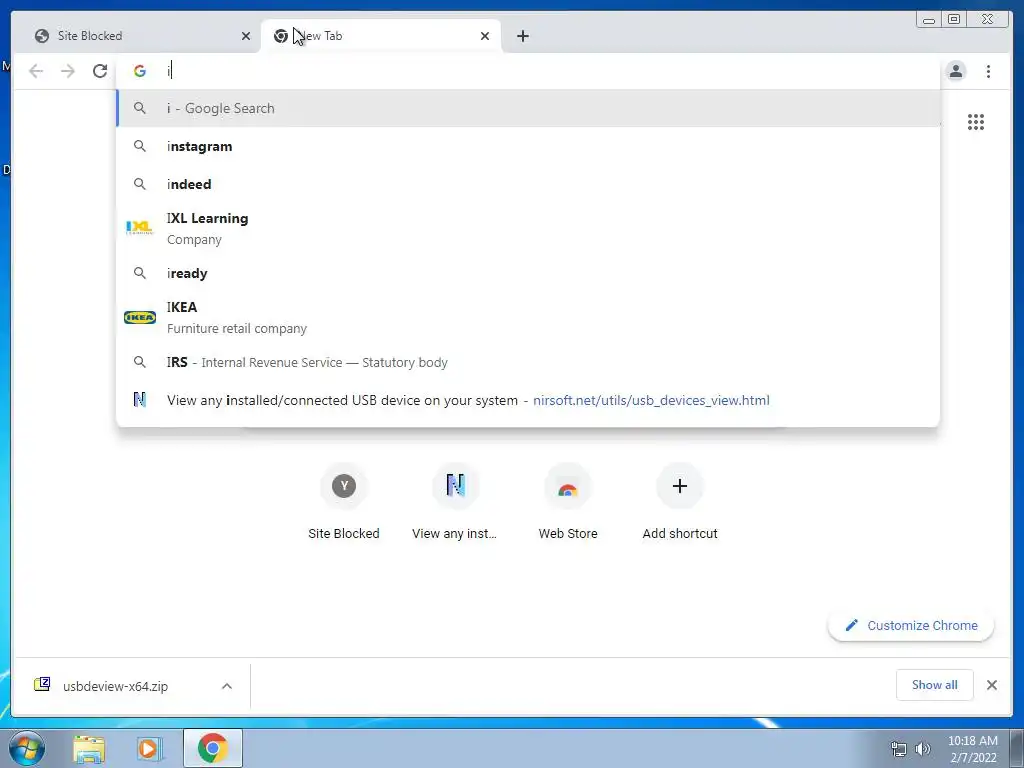Switch to the Site Blocked tab
Screen dimensions: 1024x768
click(x=136, y=36)
